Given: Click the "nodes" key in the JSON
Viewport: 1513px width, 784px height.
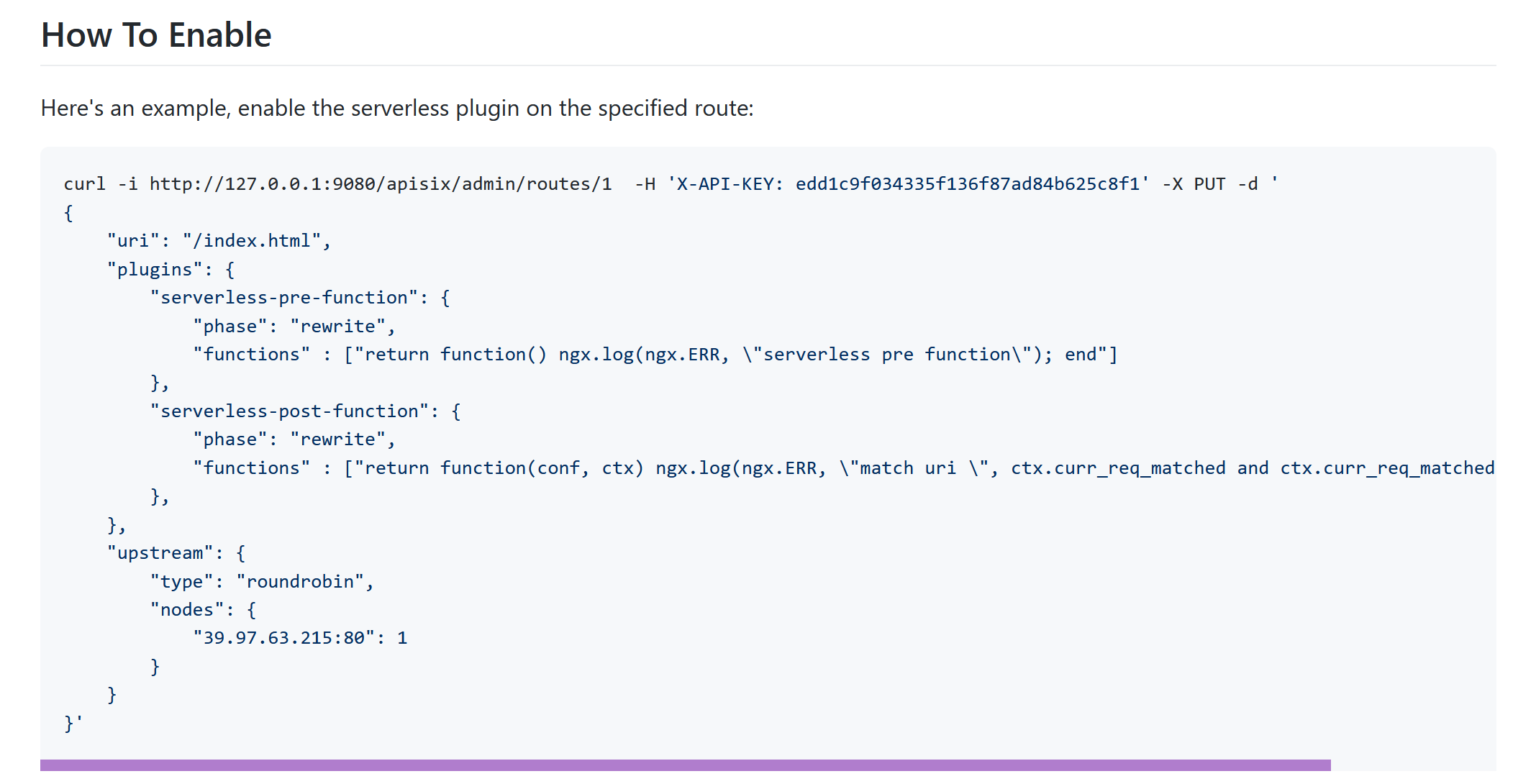Looking at the screenshot, I should tap(187, 610).
